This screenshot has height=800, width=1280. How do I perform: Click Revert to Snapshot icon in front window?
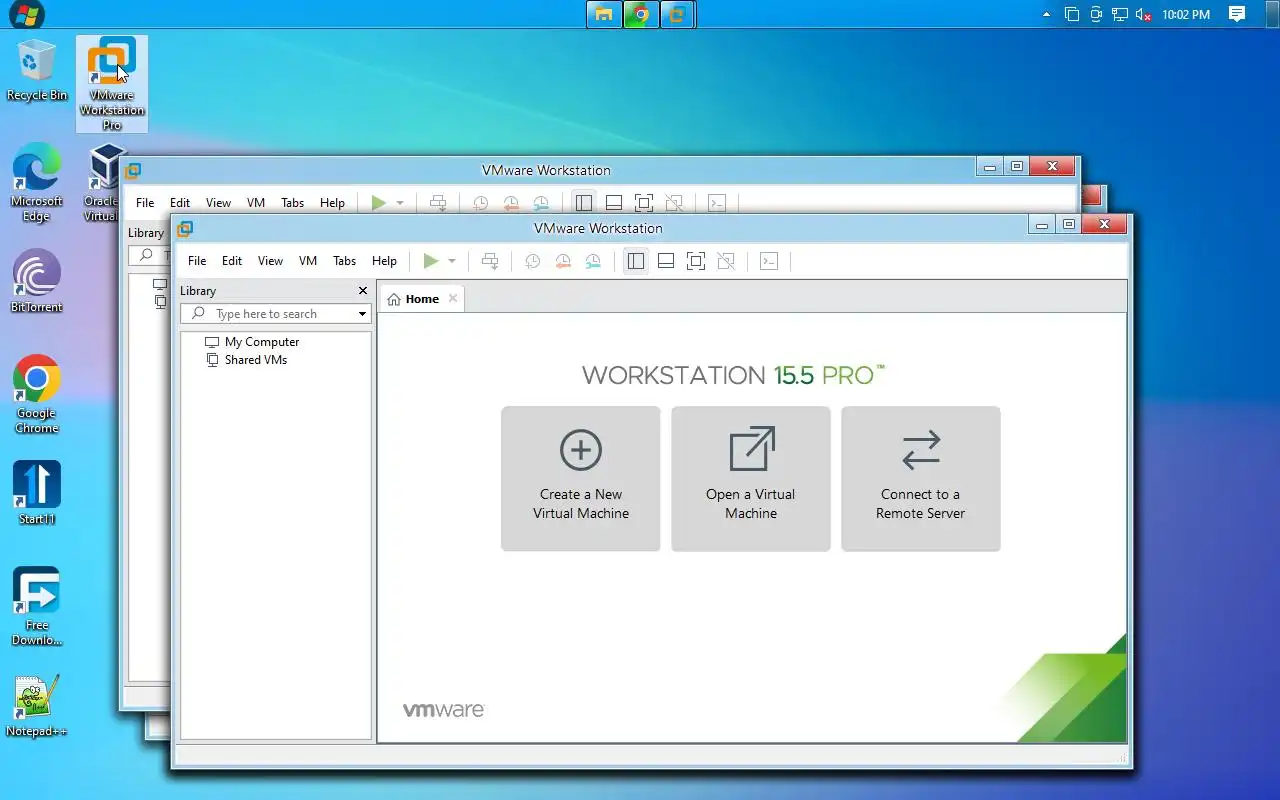(563, 261)
